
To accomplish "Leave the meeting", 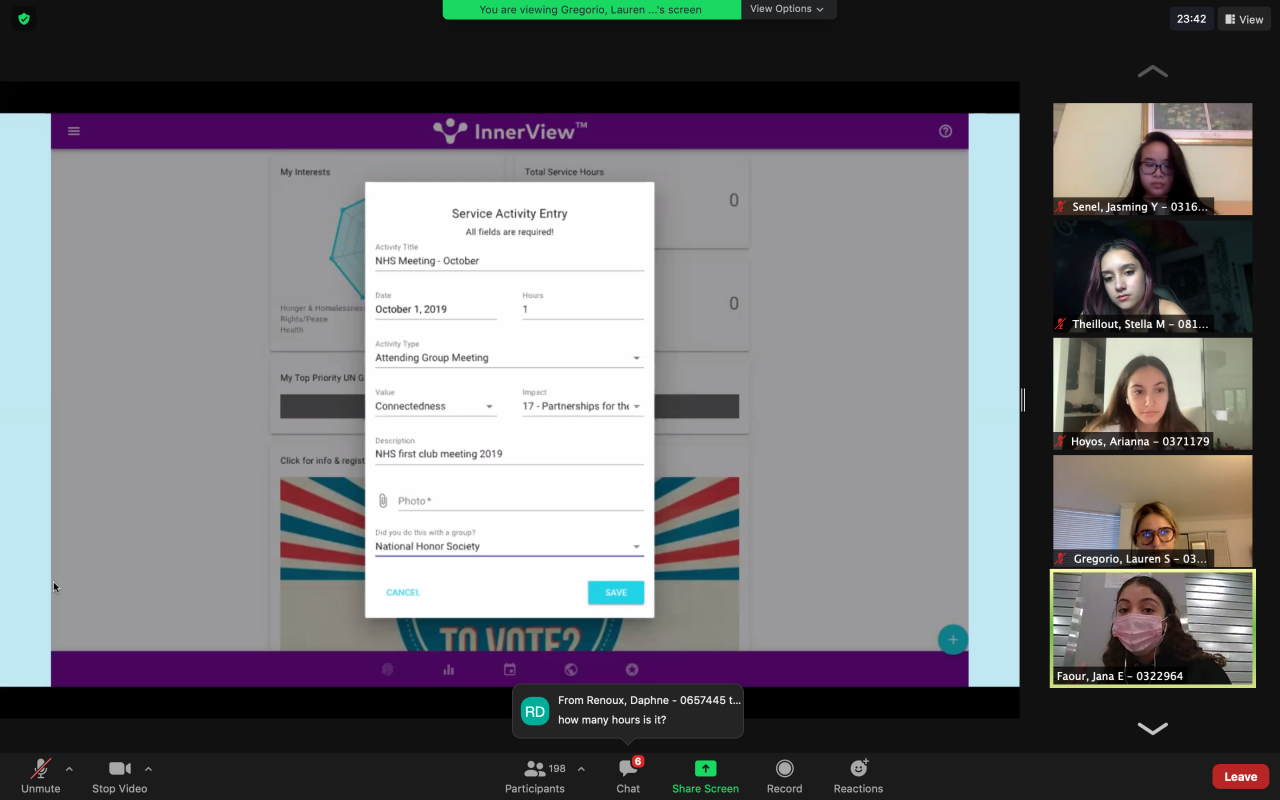I will [x=1241, y=777].
